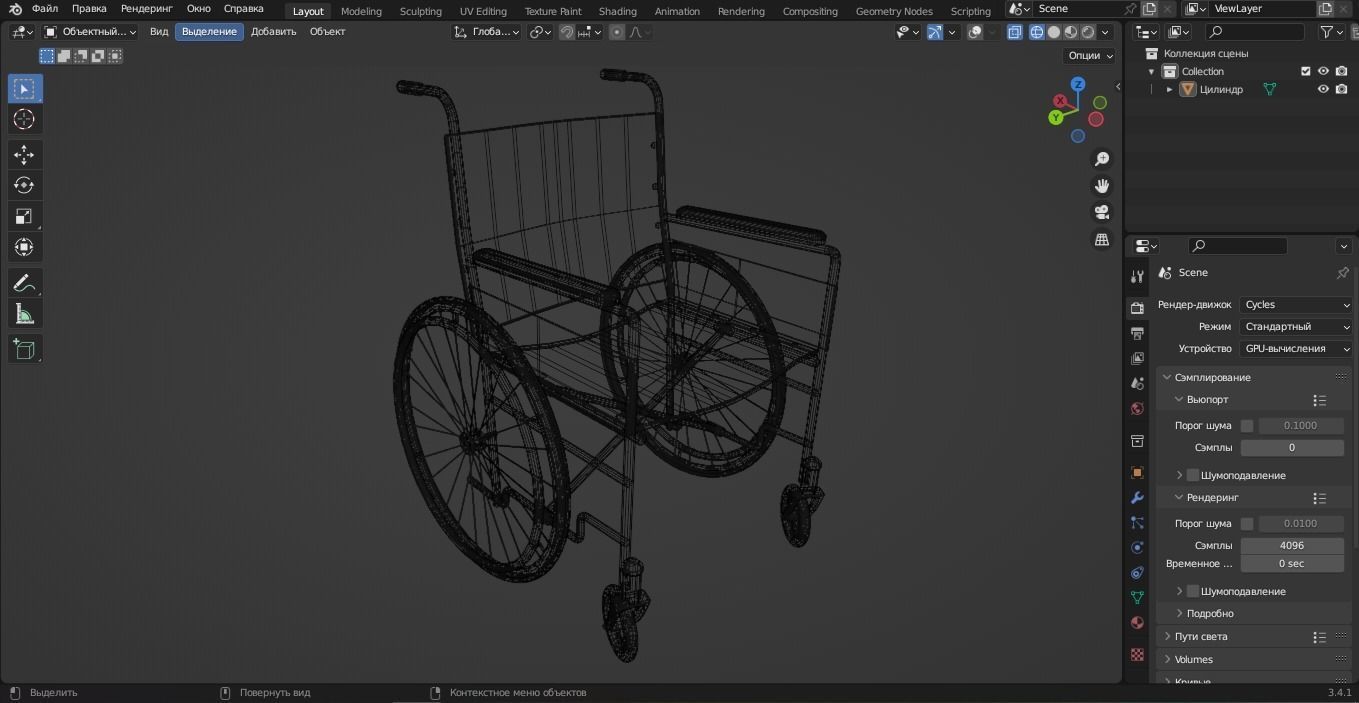This screenshot has height=703, width=1359.
Task: Switch perspective/orthographic grid icon
Action: pyautogui.click(x=1102, y=240)
